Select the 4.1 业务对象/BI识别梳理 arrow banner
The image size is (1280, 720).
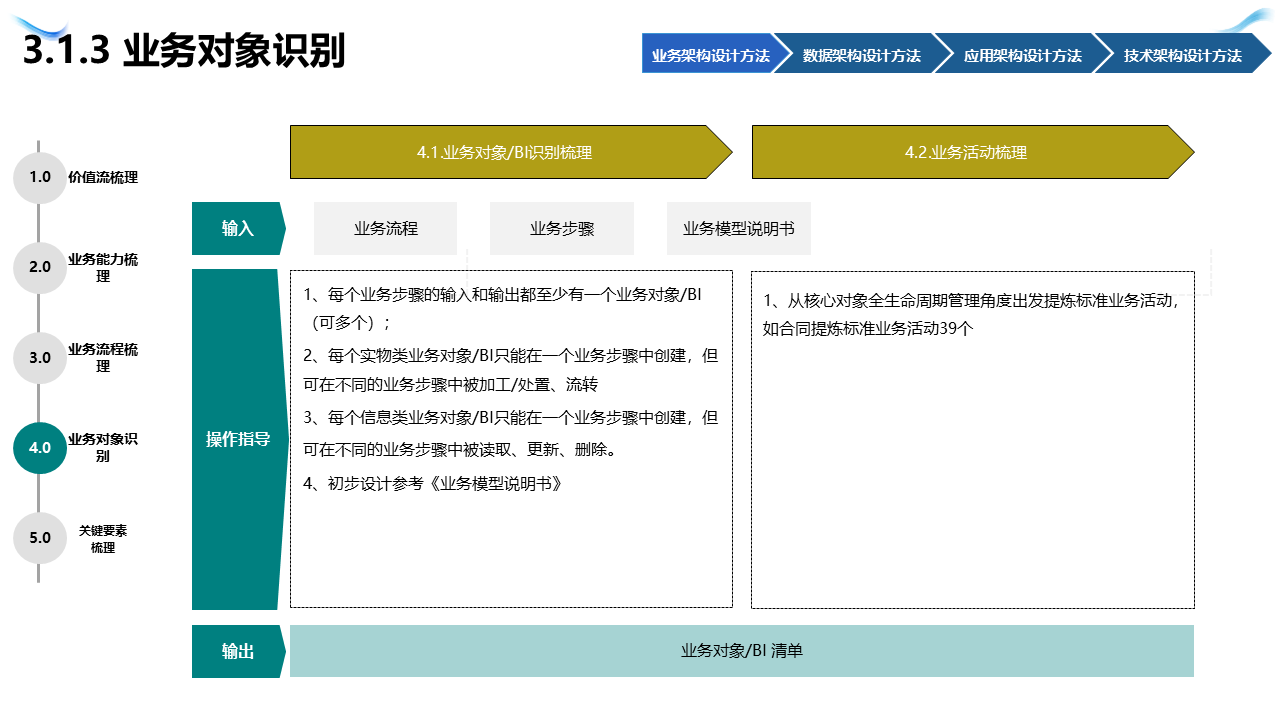tap(511, 152)
